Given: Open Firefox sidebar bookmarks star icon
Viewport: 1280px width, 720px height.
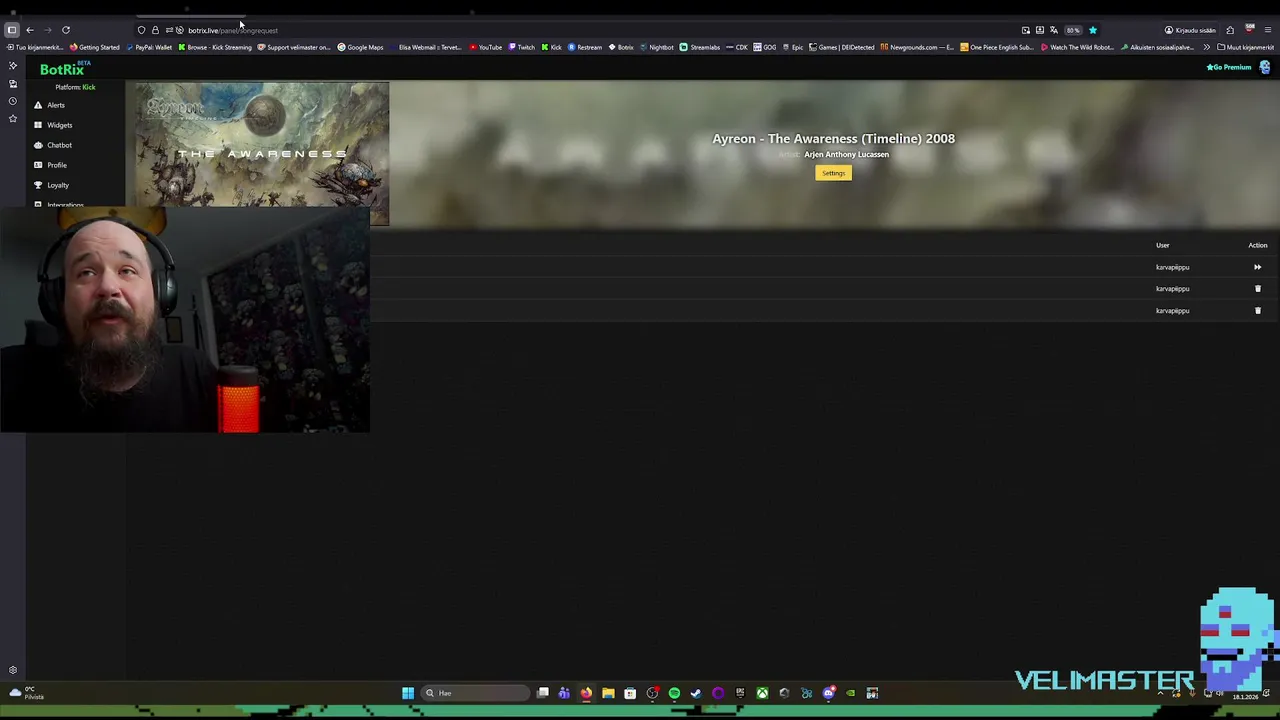Looking at the screenshot, I should (13, 118).
